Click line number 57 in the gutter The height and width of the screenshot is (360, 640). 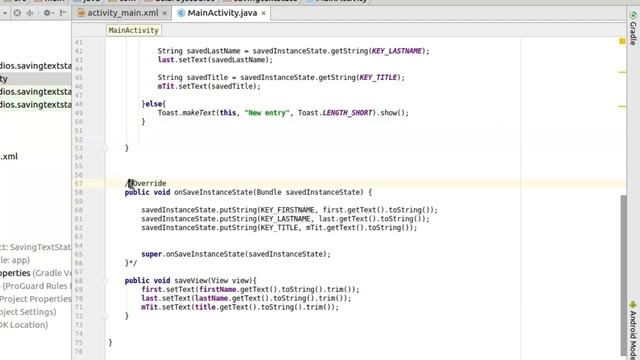click(x=78, y=184)
